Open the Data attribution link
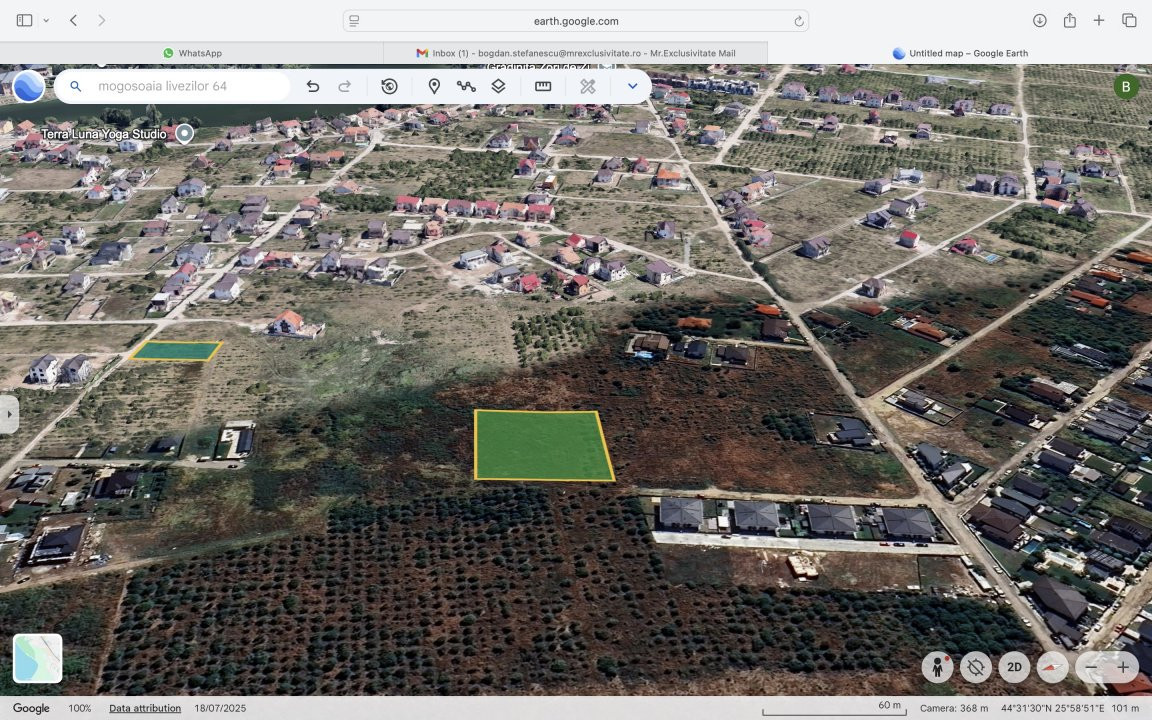The width and height of the screenshot is (1152, 720). 145,708
